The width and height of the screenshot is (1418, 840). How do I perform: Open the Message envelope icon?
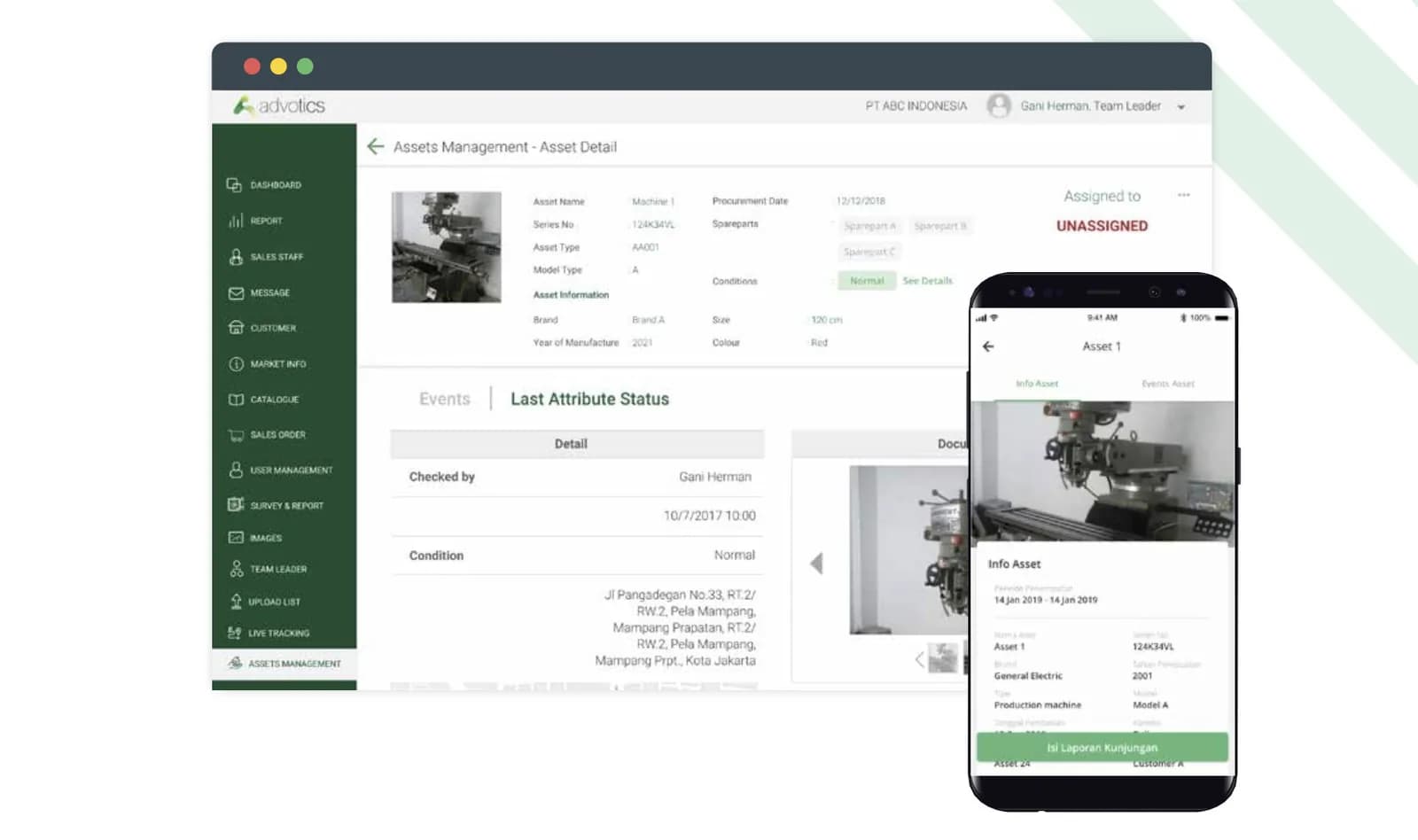236,292
